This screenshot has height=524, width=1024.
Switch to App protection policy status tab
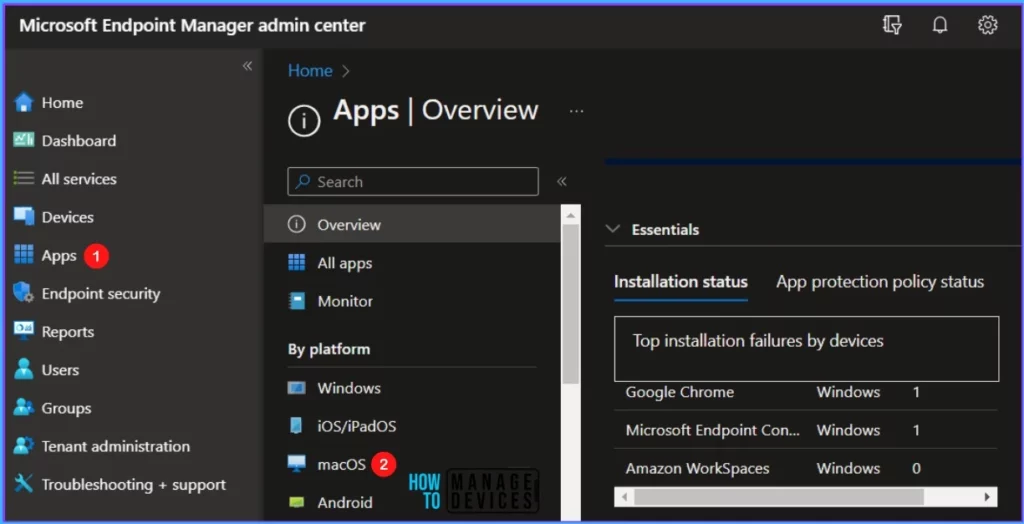click(880, 282)
